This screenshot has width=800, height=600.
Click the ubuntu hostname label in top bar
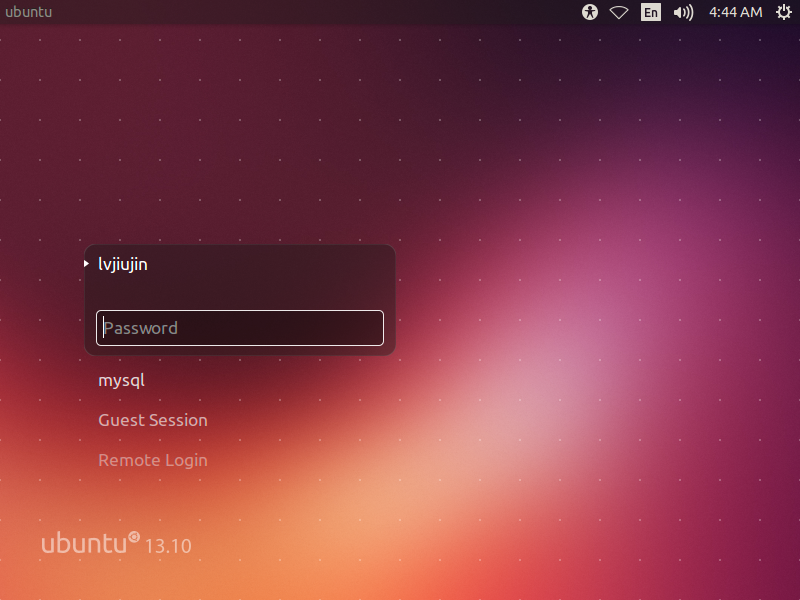(x=29, y=12)
